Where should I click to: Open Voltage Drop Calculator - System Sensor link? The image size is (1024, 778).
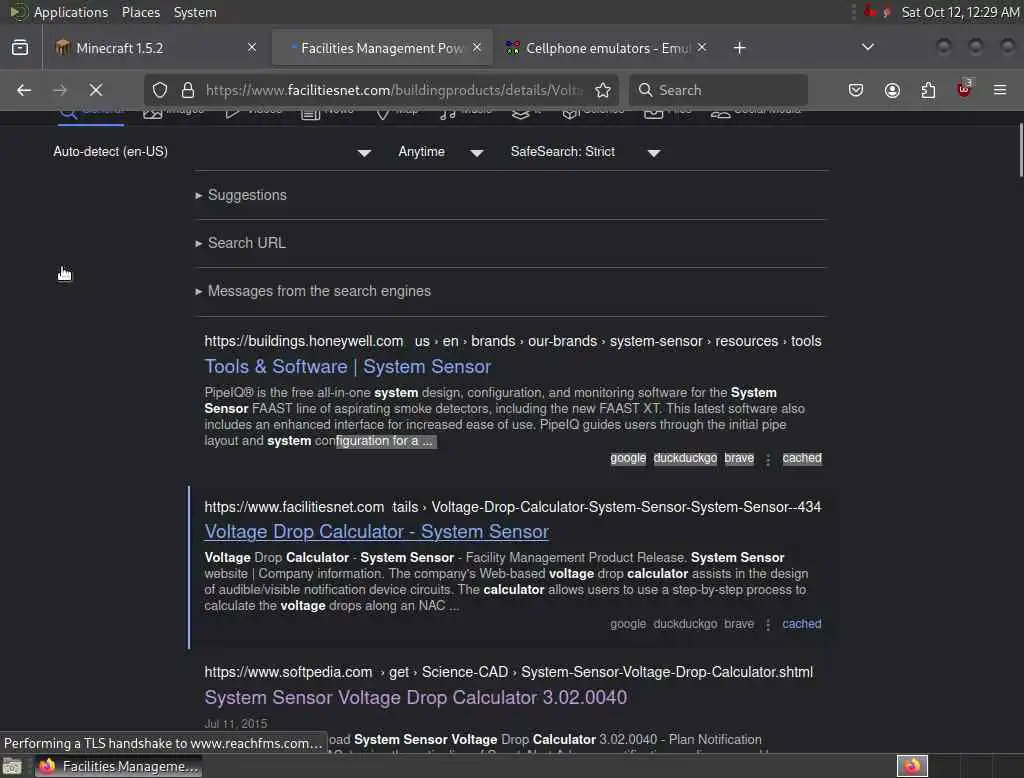[377, 532]
